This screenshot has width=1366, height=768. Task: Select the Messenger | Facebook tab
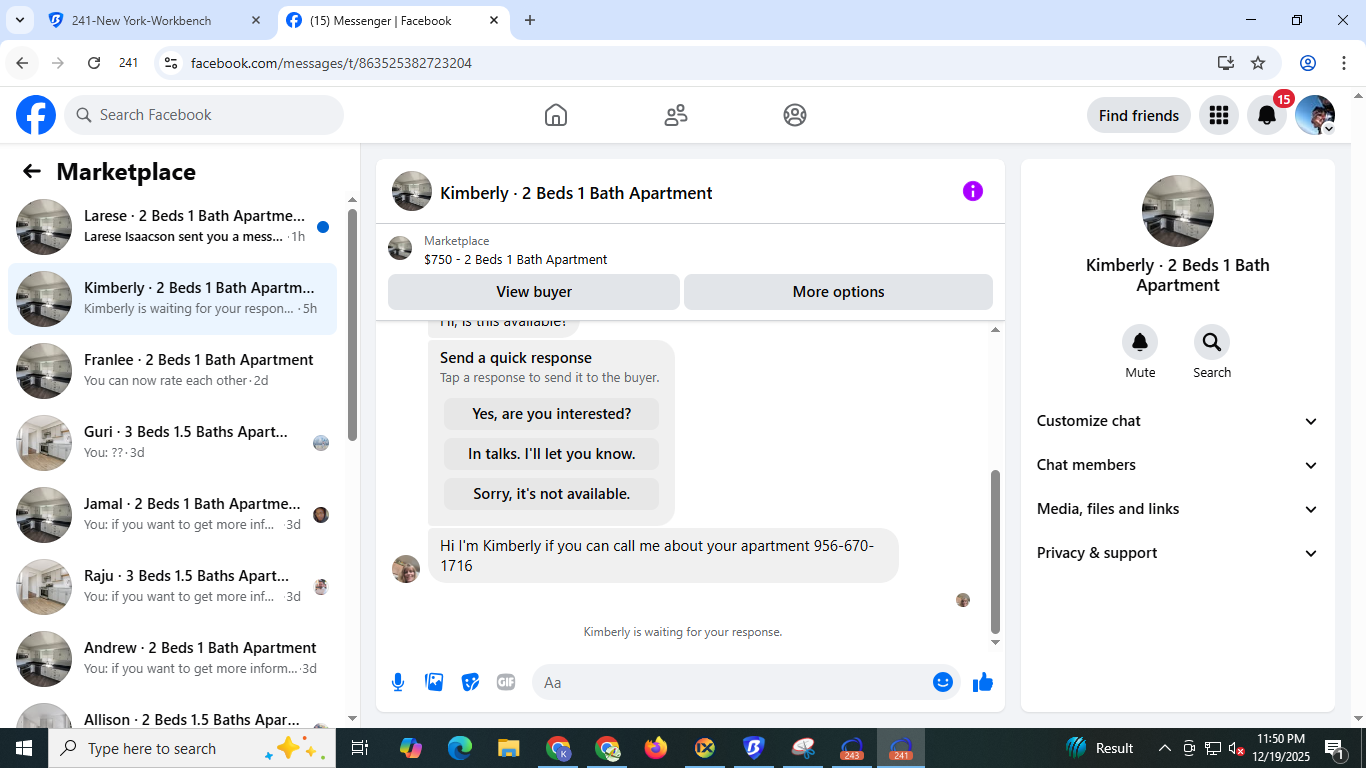392,20
